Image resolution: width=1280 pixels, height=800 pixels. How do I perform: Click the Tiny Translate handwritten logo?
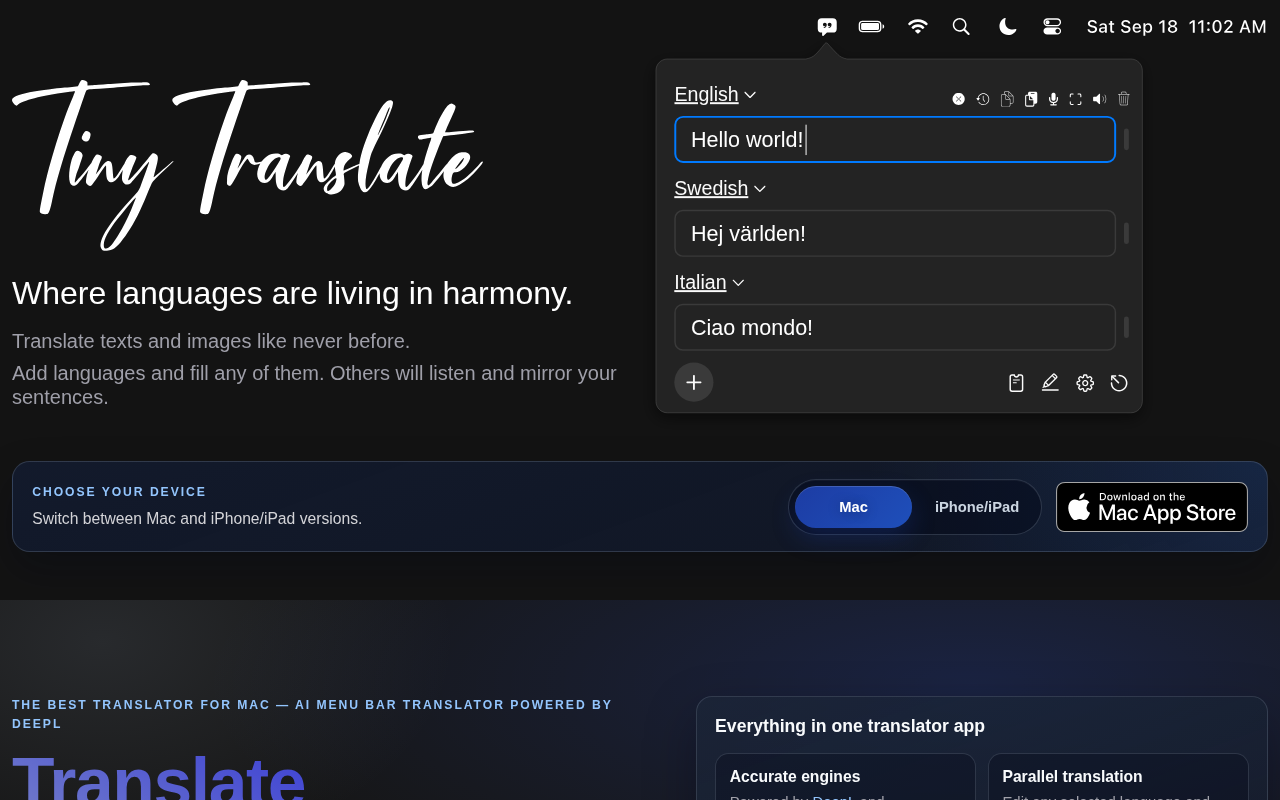tap(247, 163)
